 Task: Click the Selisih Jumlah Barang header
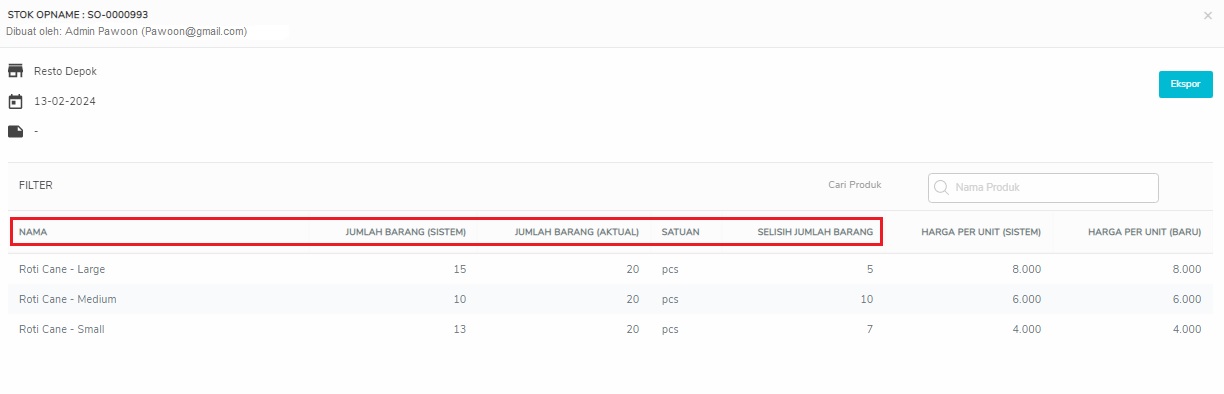pos(815,232)
